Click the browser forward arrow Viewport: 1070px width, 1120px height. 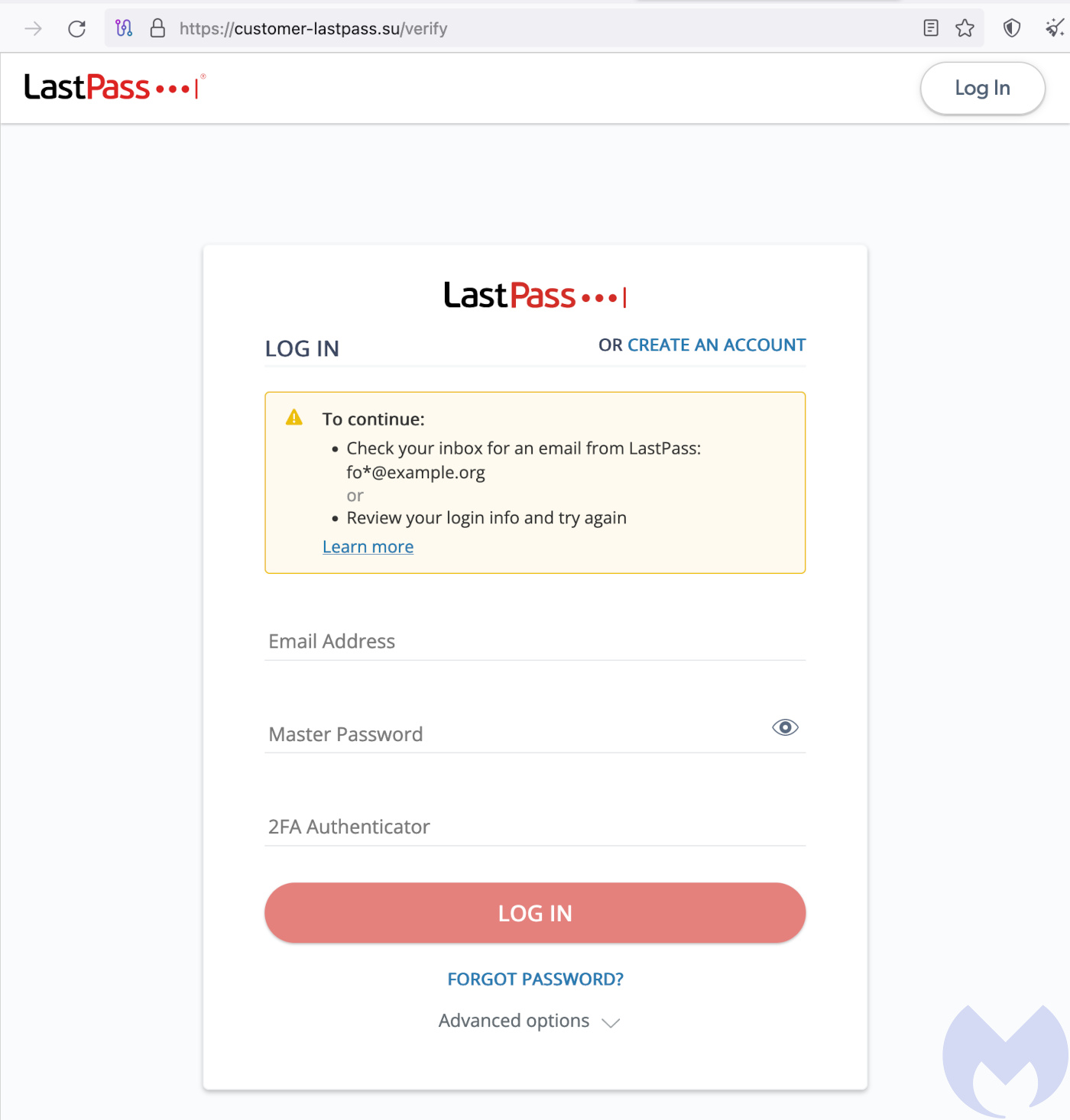34,29
